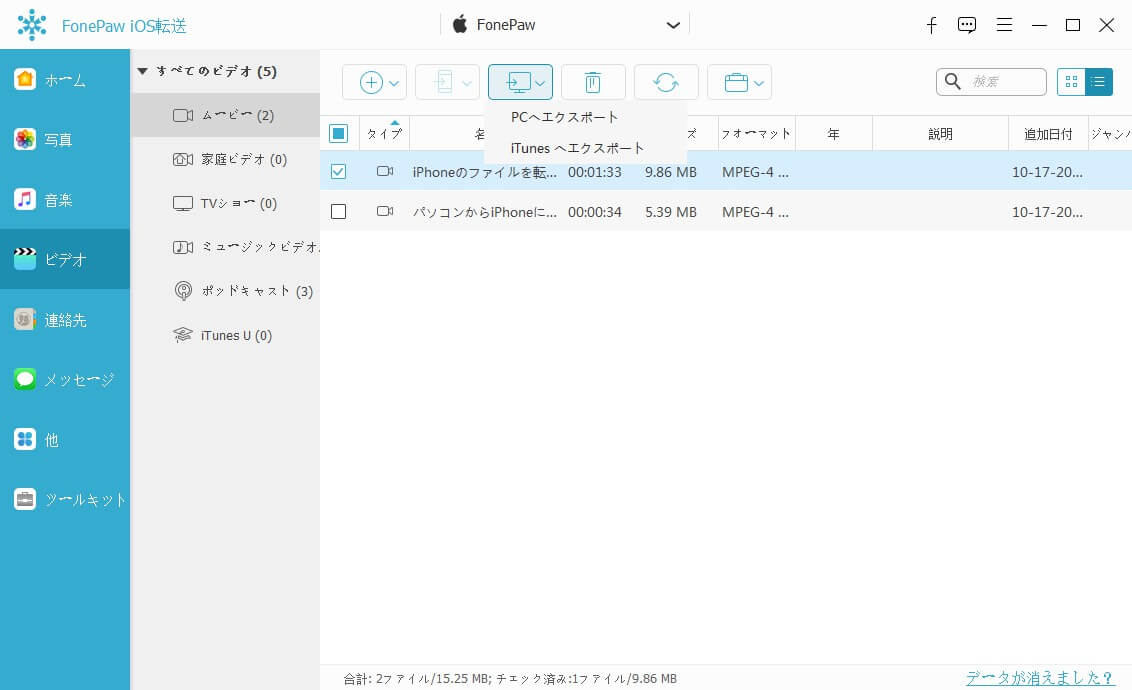1132x690 pixels.
Task: Switch to list view layout
Action: 1098,82
